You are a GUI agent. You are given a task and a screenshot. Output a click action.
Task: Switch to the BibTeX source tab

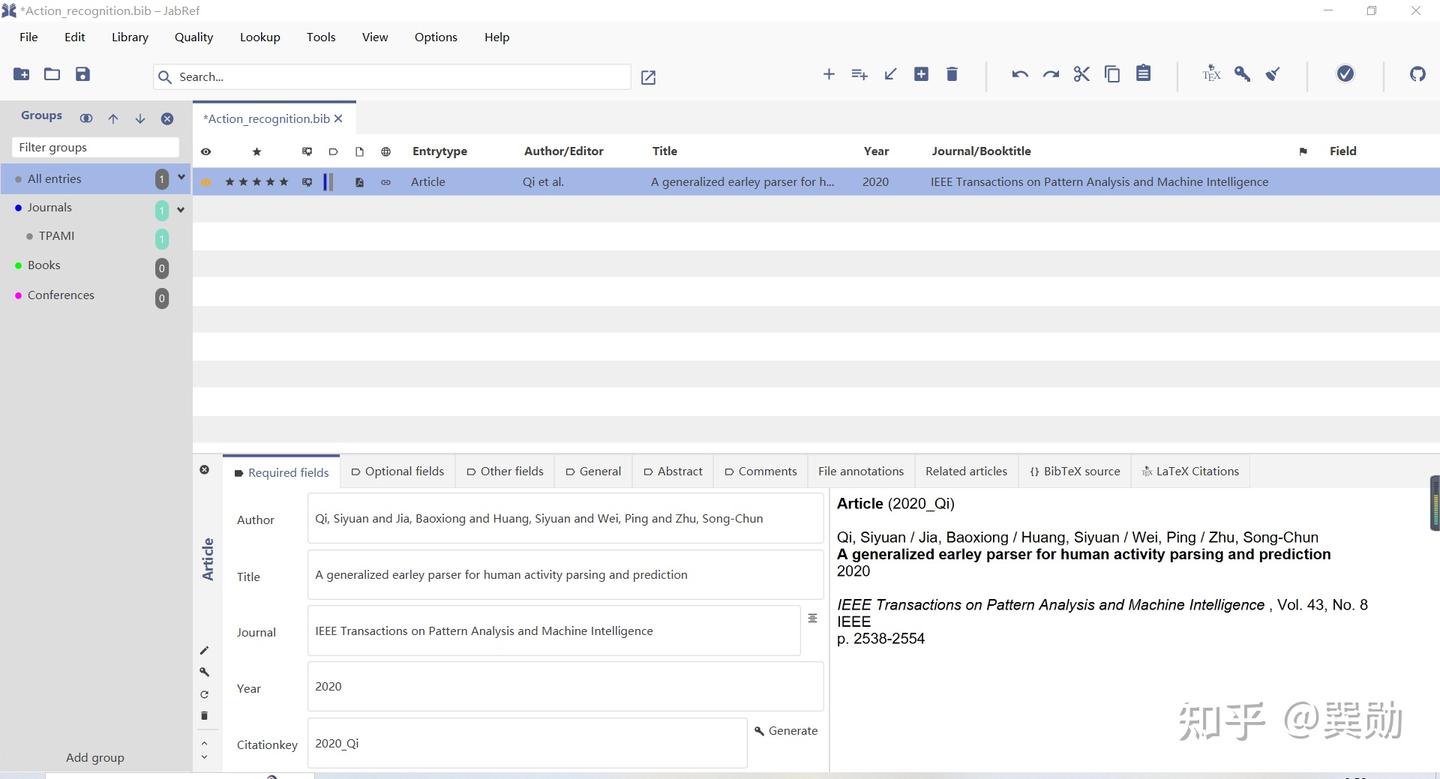(1074, 471)
